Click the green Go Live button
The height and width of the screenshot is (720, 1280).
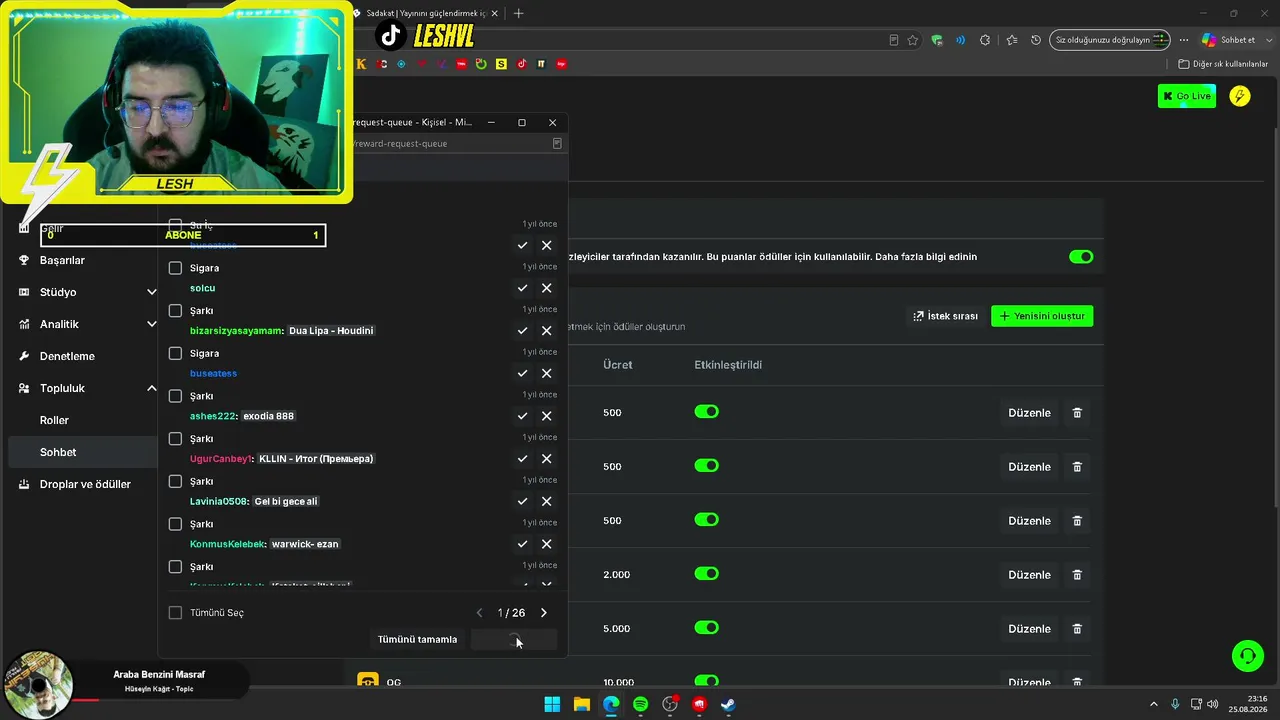click(1187, 96)
